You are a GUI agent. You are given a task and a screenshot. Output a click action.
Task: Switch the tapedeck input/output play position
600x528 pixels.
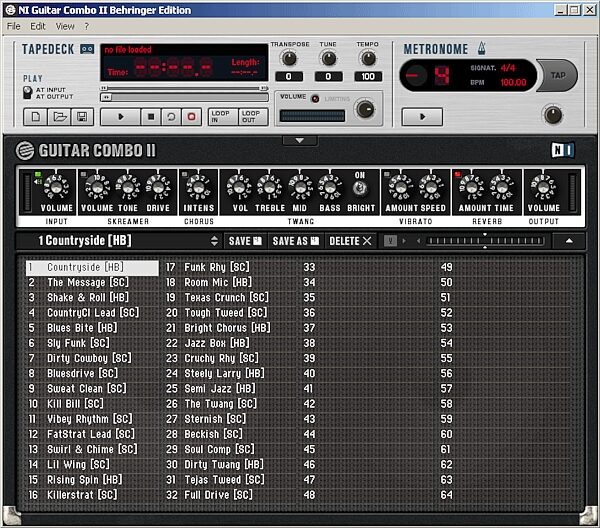(27, 93)
